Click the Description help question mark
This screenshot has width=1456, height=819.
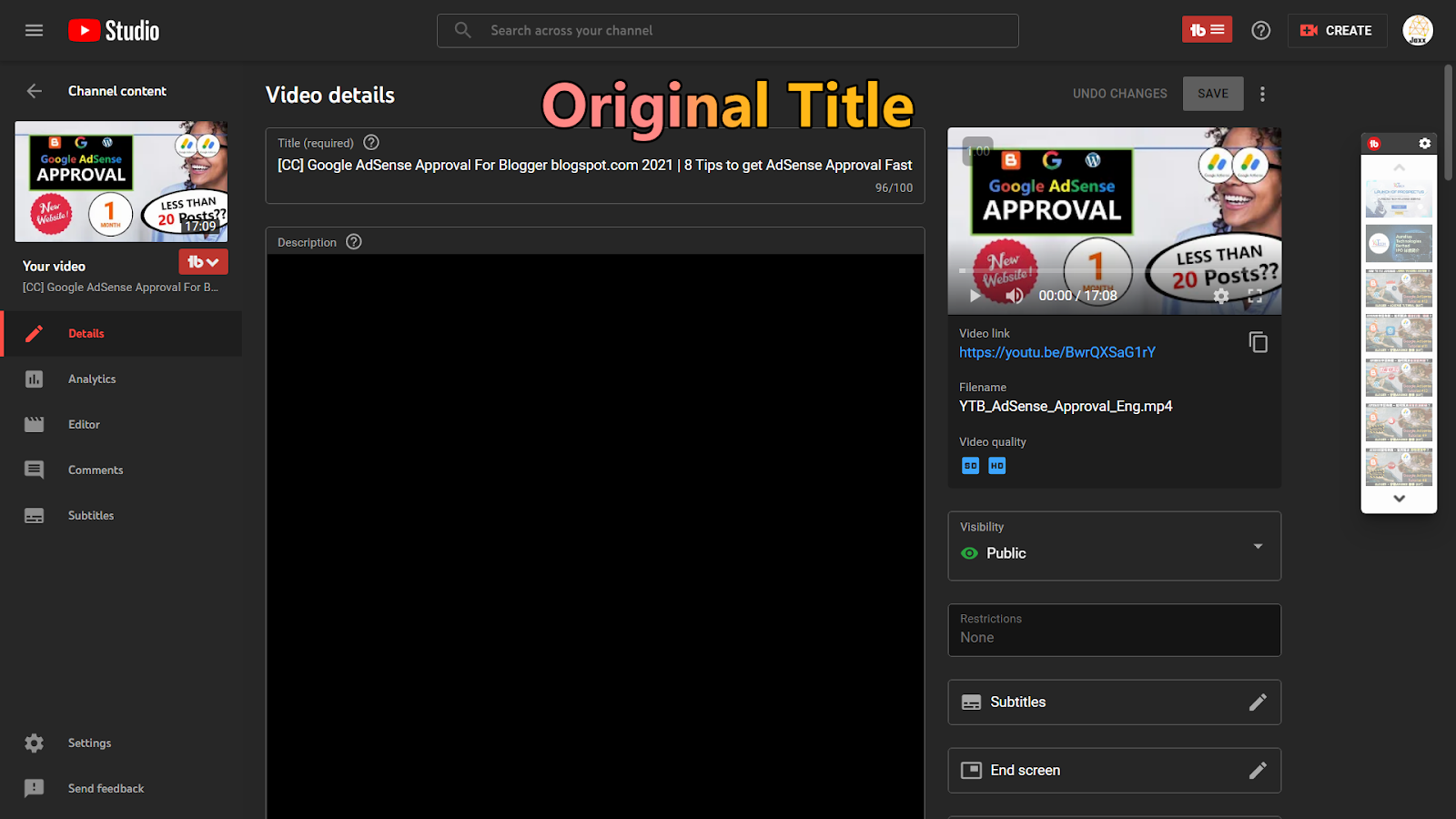[354, 242]
